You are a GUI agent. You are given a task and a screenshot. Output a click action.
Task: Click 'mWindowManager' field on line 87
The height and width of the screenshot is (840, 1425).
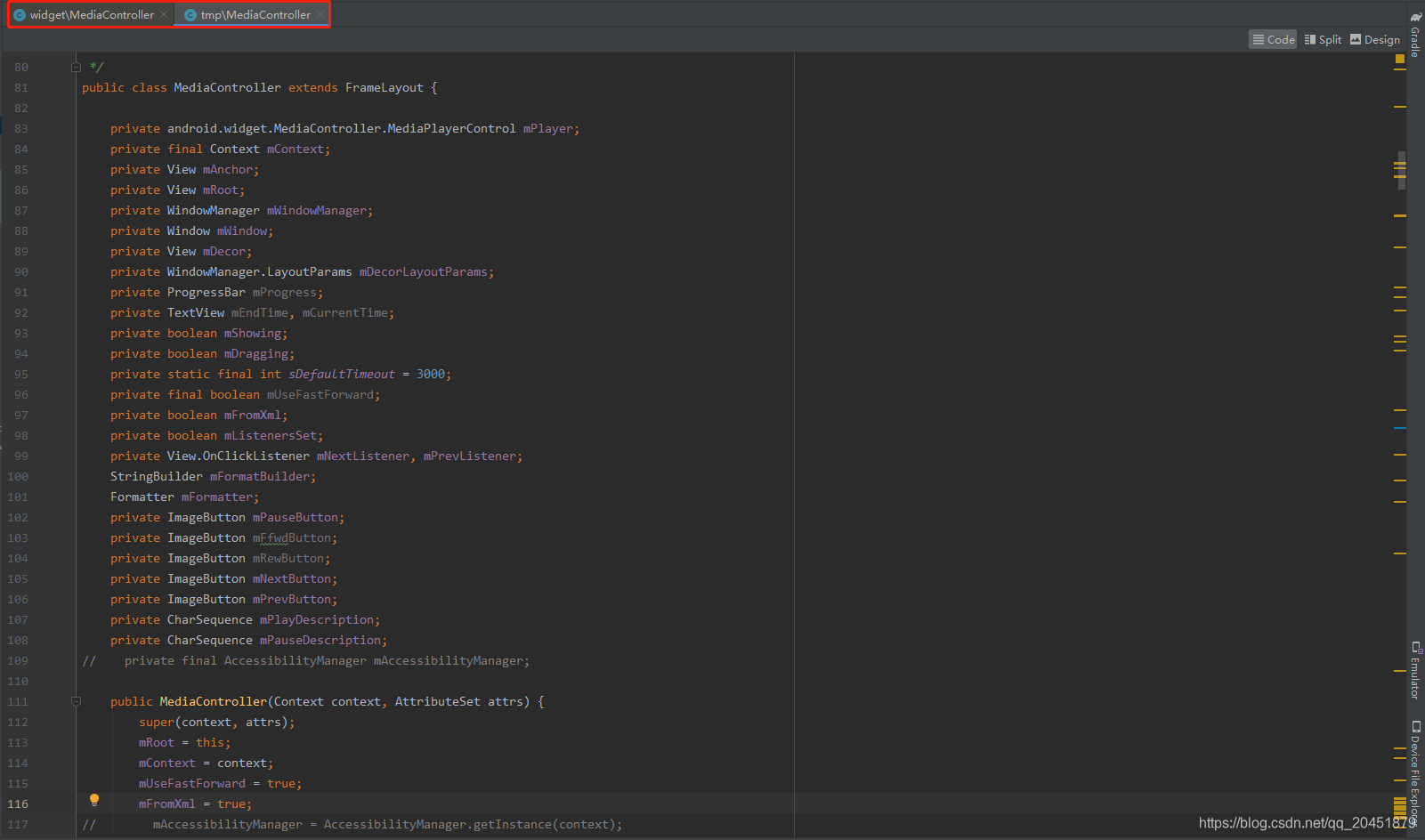316,210
